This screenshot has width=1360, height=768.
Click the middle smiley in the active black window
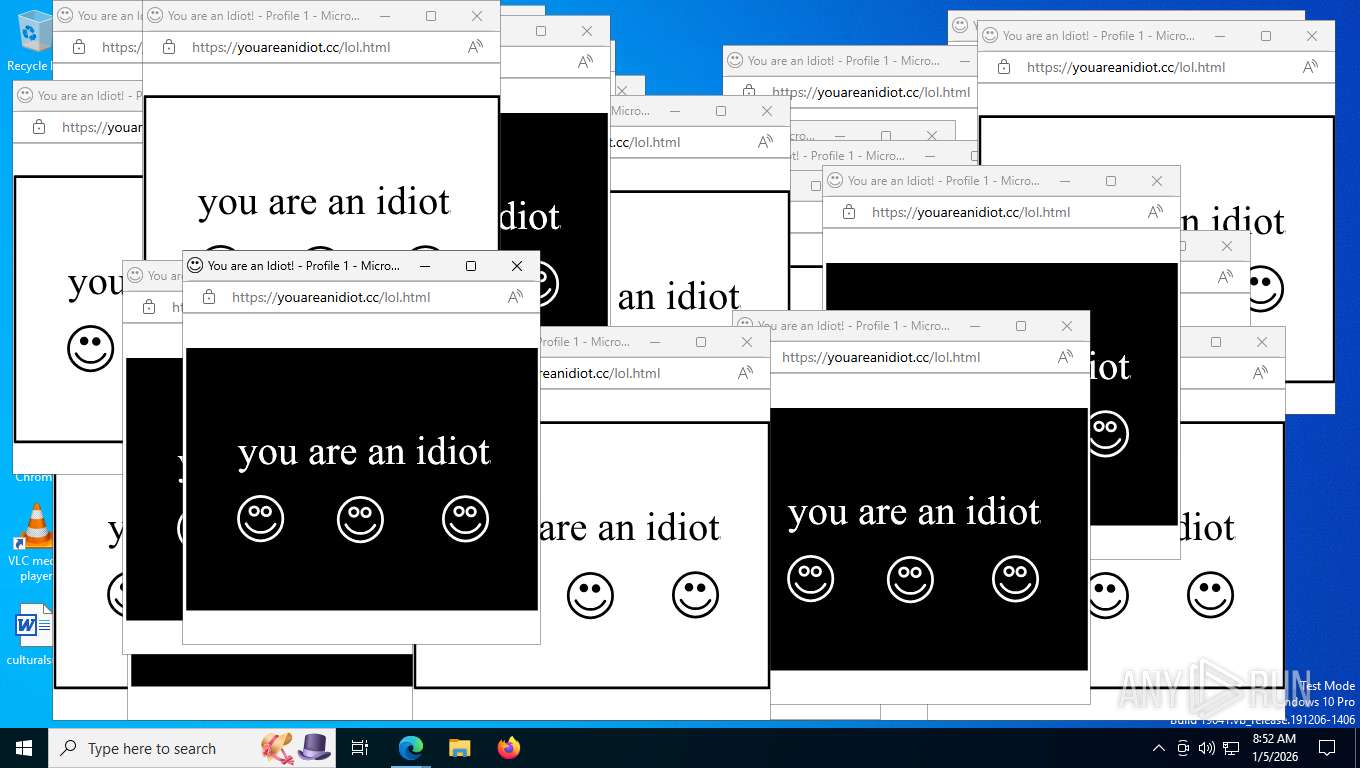point(361,519)
